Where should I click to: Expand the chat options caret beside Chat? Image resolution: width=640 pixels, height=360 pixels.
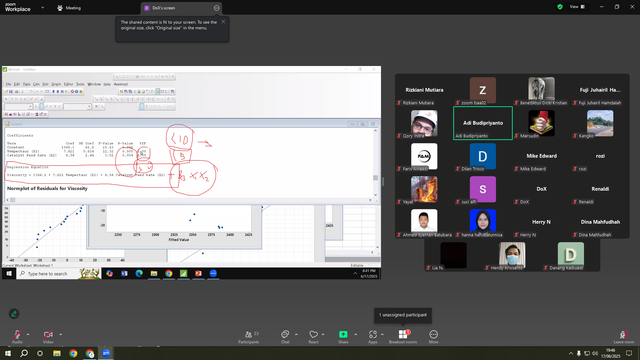tap(296, 334)
